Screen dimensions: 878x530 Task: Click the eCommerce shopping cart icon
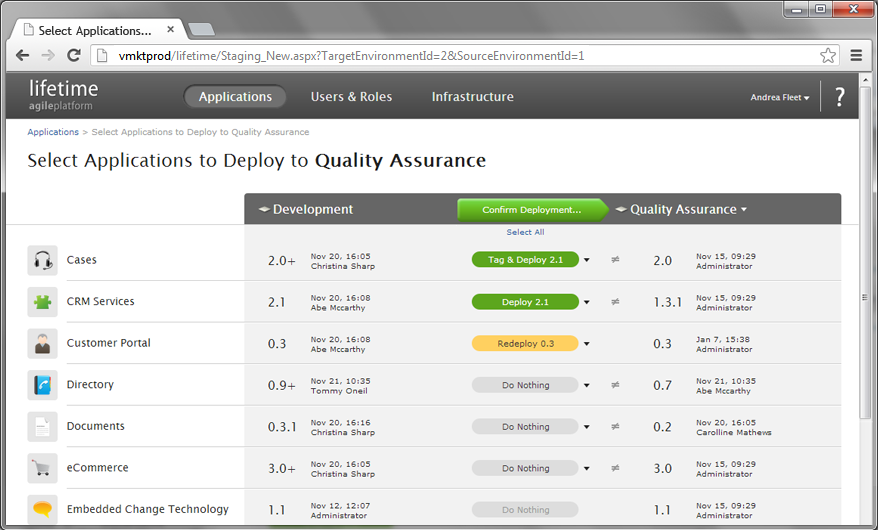[x=43, y=468]
